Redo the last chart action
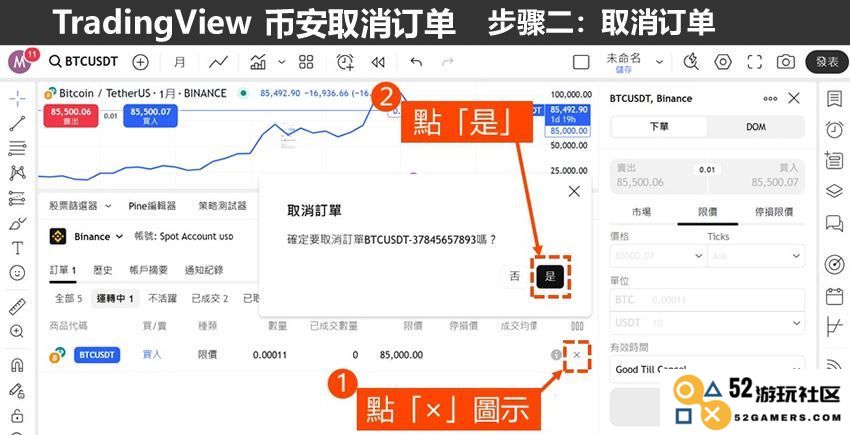Viewport: 850px width, 435px height. pos(447,62)
